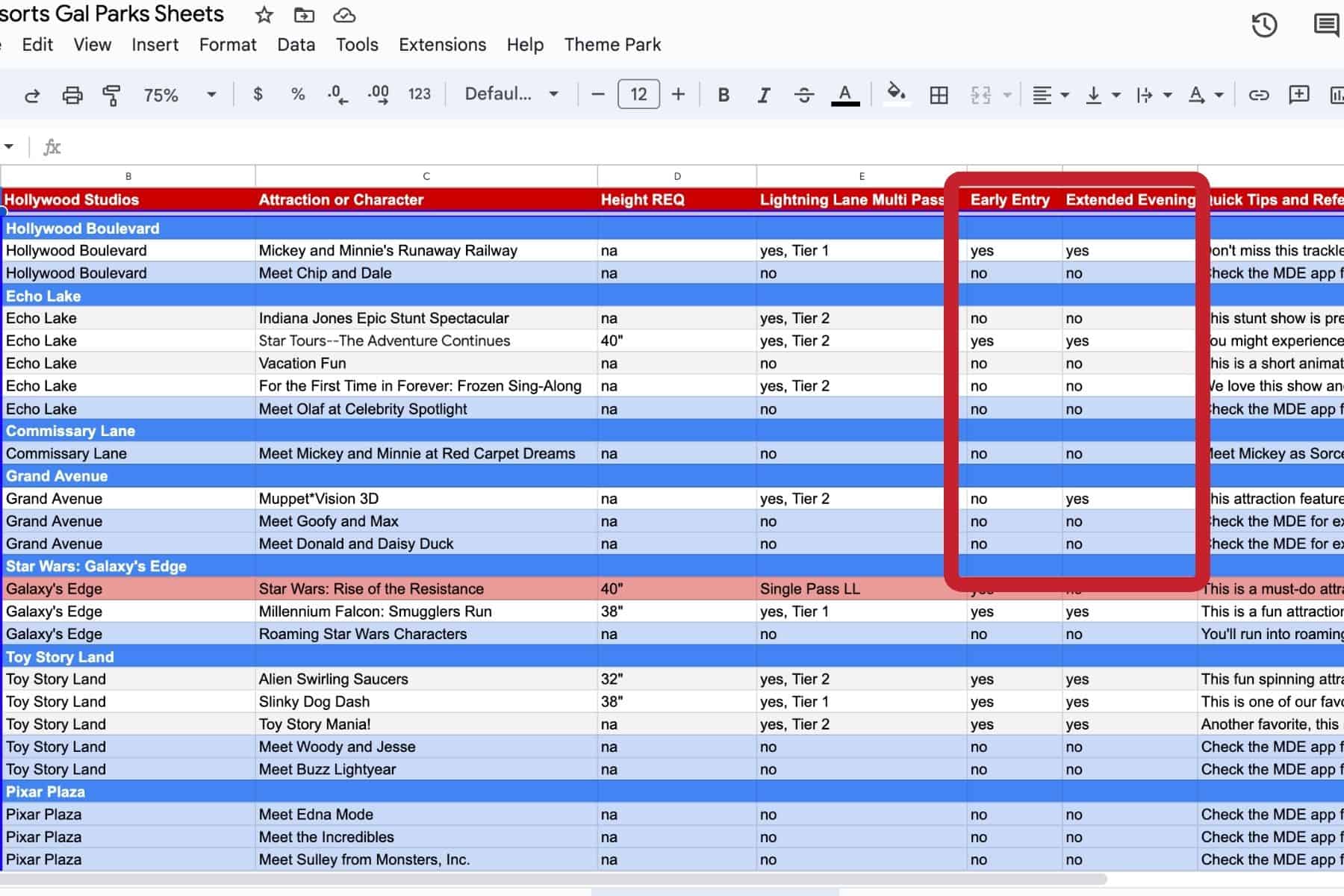Open horizontal align dropdown
Viewport: 1344px width, 896px height.
pyautogui.click(x=1051, y=95)
